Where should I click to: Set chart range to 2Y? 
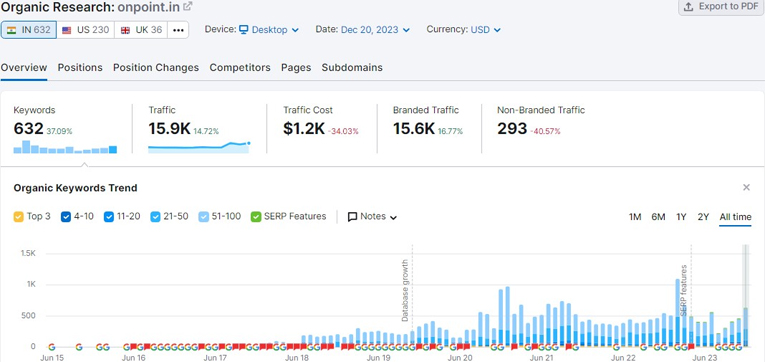pos(703,217)
